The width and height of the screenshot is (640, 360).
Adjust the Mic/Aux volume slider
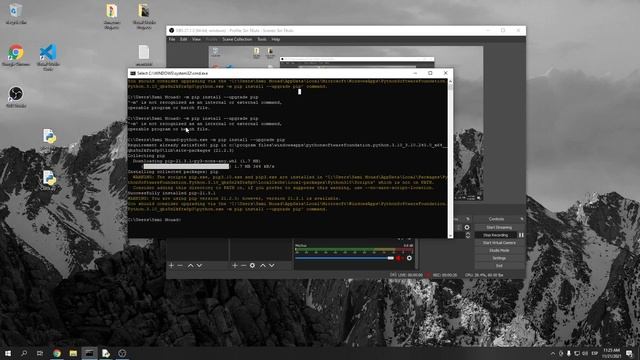tap(344, 258)
